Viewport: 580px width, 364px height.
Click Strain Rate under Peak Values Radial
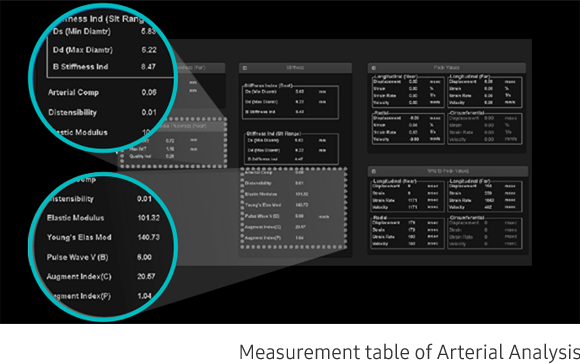(x=383, y=132)
